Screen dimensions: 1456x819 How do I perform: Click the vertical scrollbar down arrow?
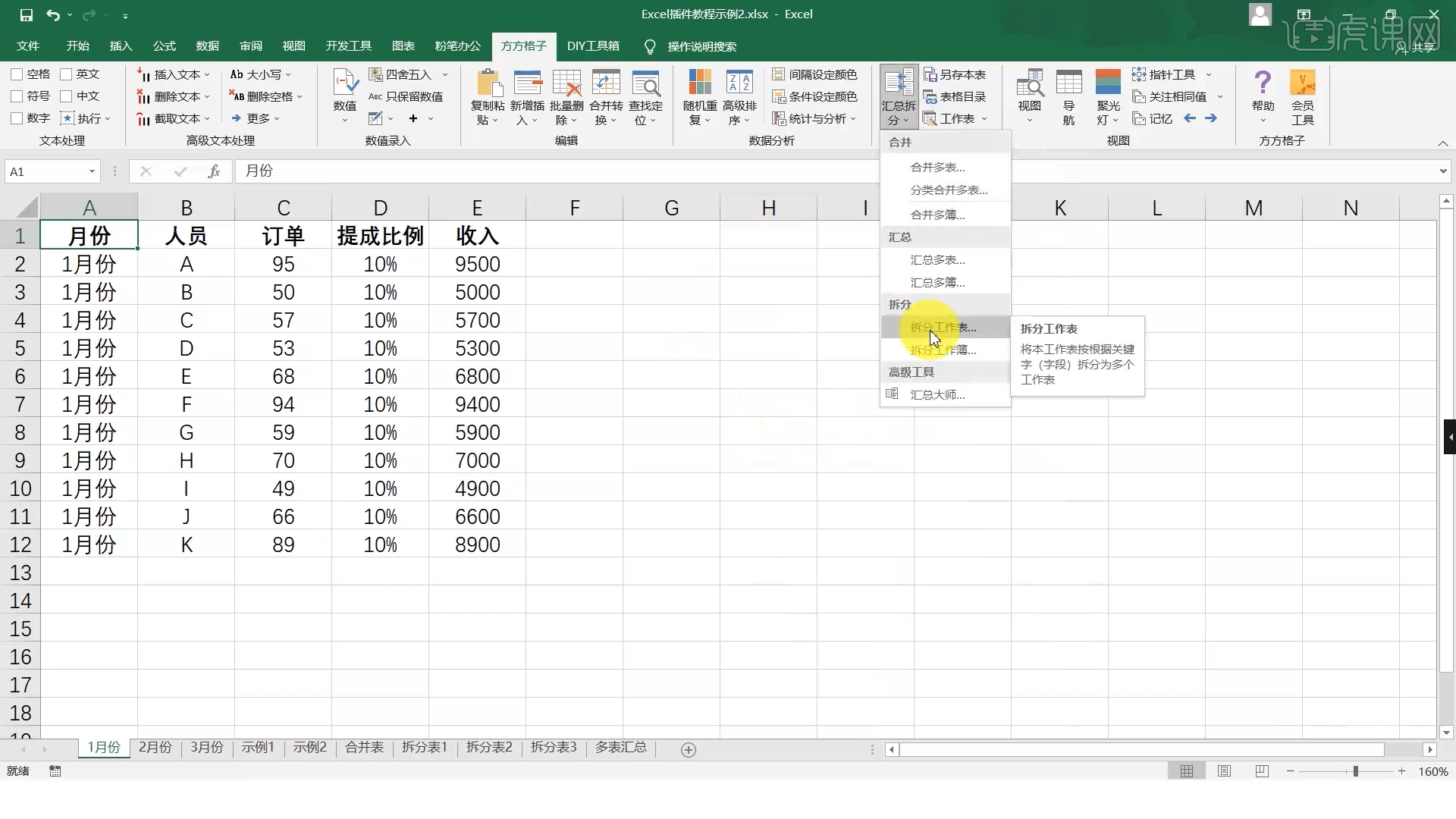(1445, 733)
